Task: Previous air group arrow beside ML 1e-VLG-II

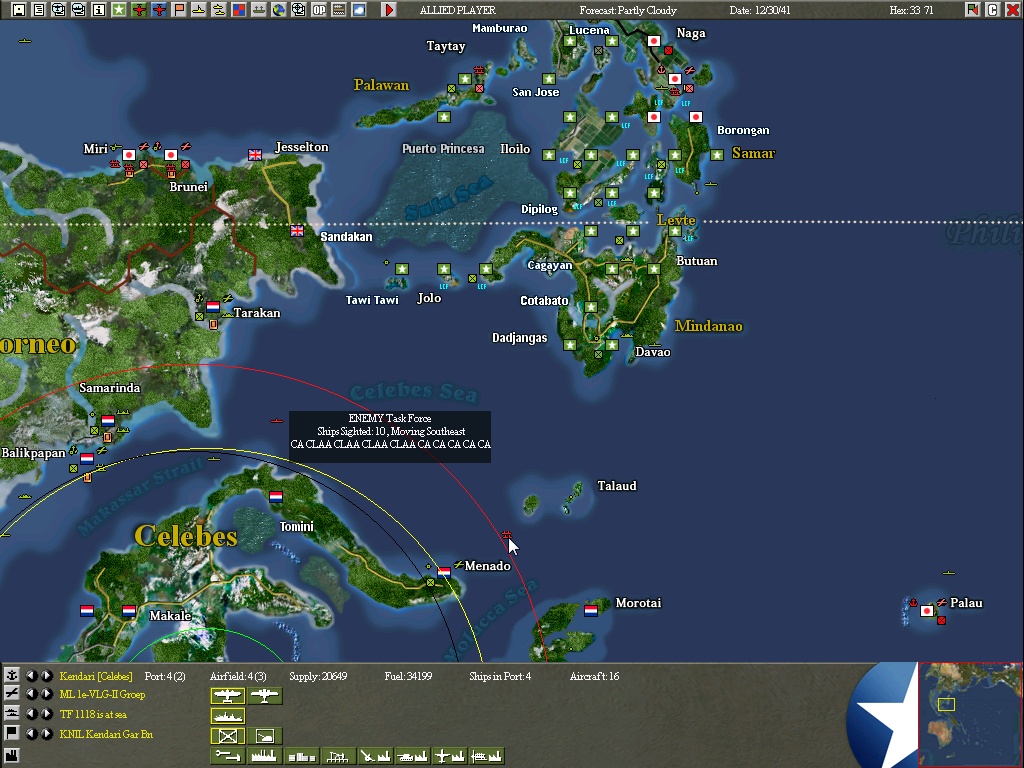Action: pyautogui.click(x=31, y=694)
